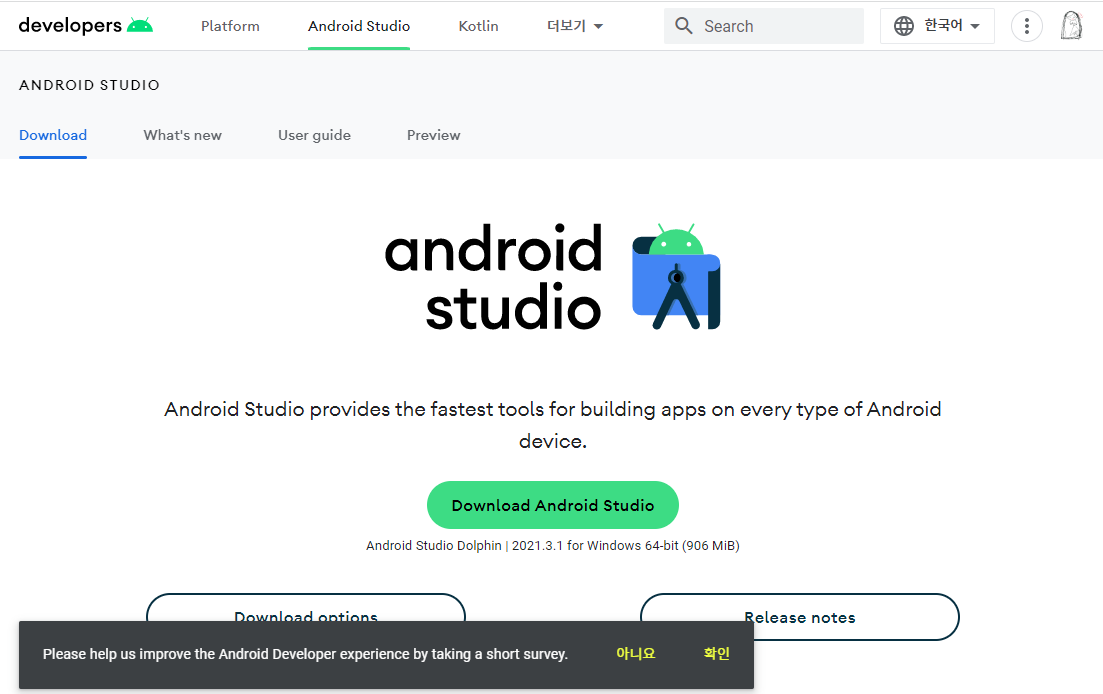Click the Android Studio compass logo image
1103x694 pixels.
676,277
